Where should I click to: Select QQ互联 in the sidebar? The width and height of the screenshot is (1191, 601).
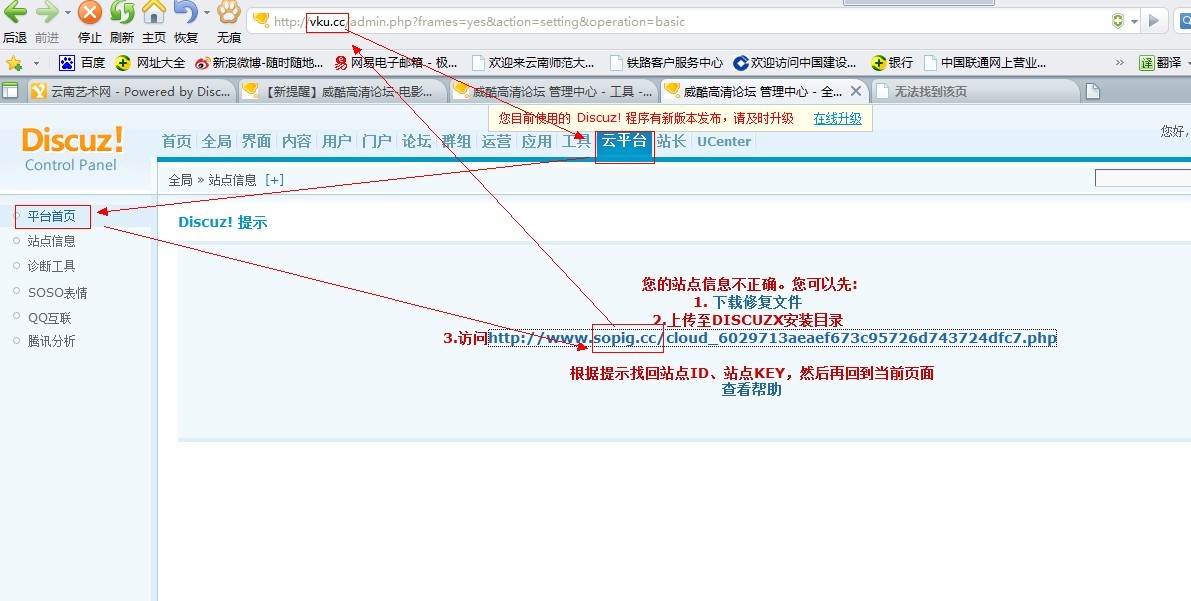coord(49,318)
